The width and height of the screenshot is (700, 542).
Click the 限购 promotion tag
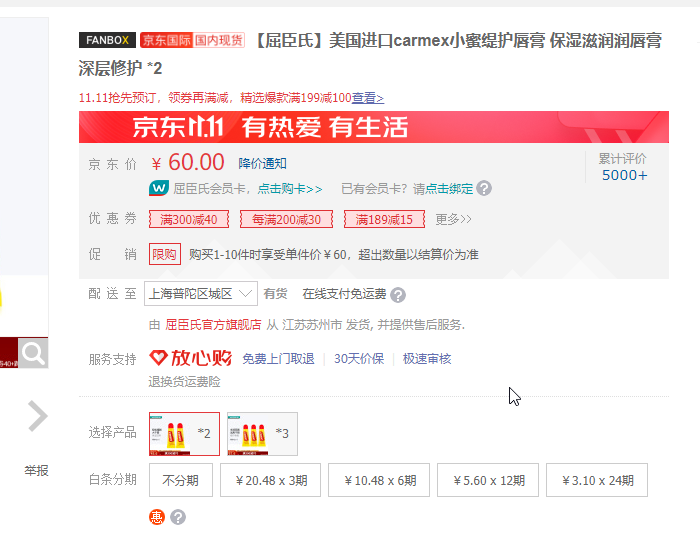click(x=165, y=254)
